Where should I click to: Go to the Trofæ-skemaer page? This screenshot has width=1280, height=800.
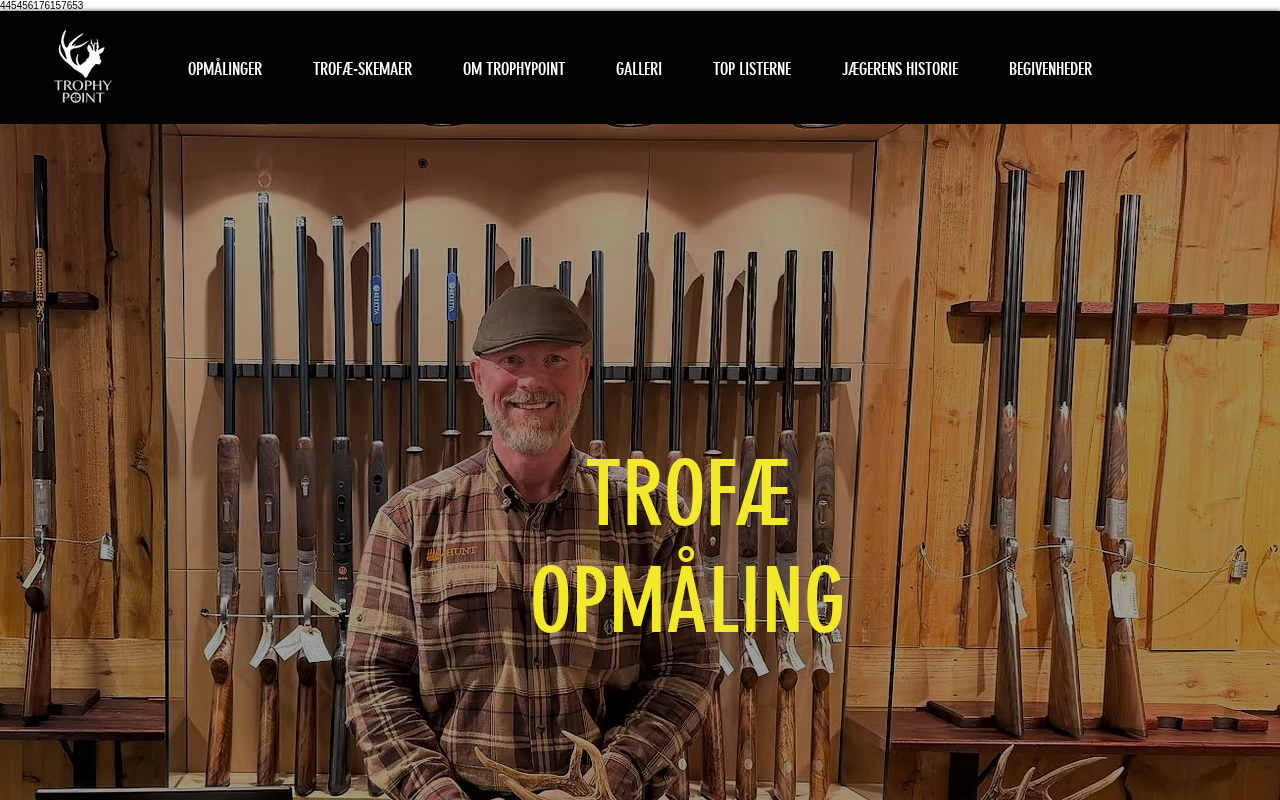click(362, 69)
